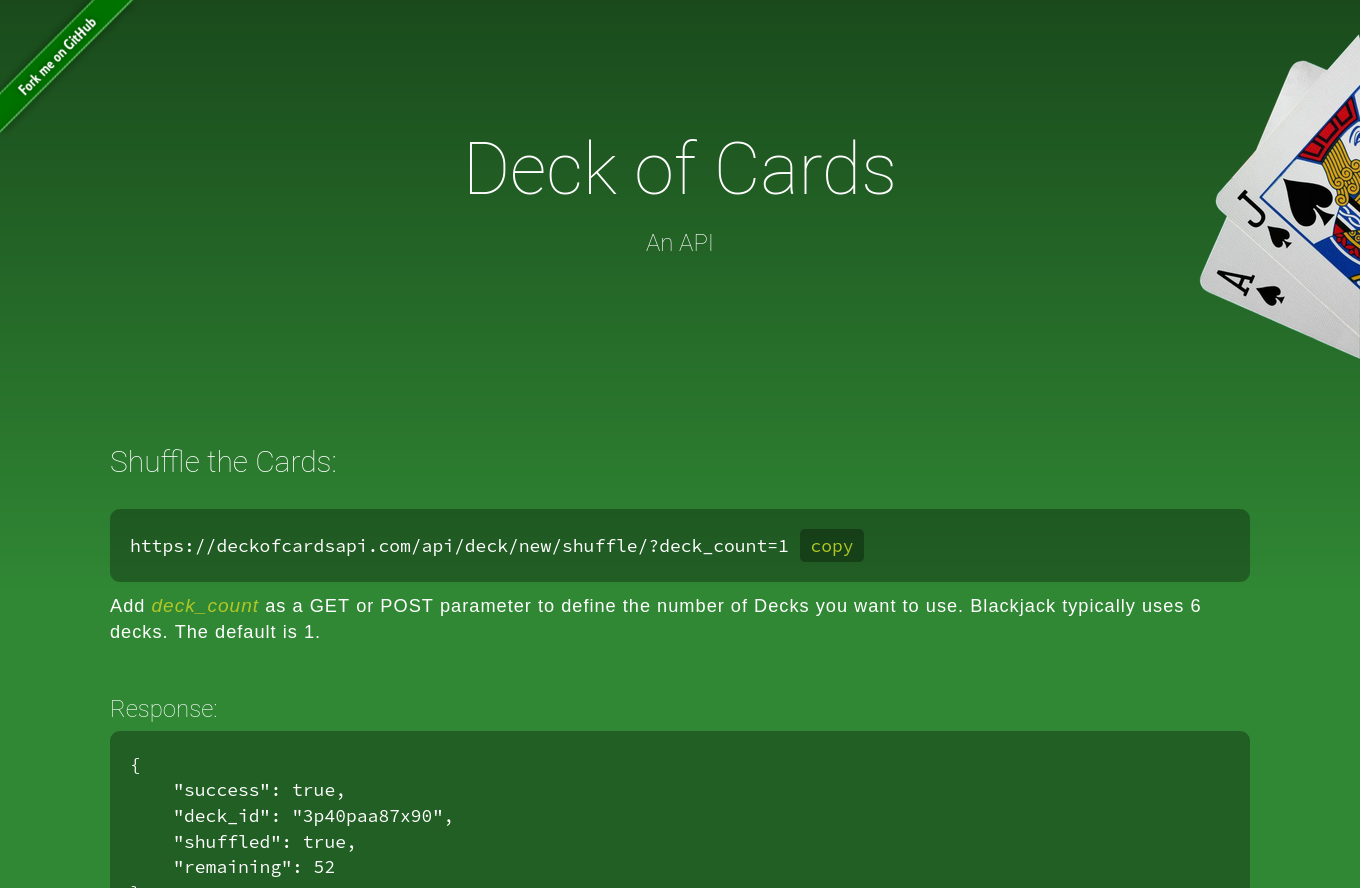Screen dimensions: 1360x888
Task: Click the "deck_id": "3p40paa87x90" line
Action: click(x=313, y=816)
